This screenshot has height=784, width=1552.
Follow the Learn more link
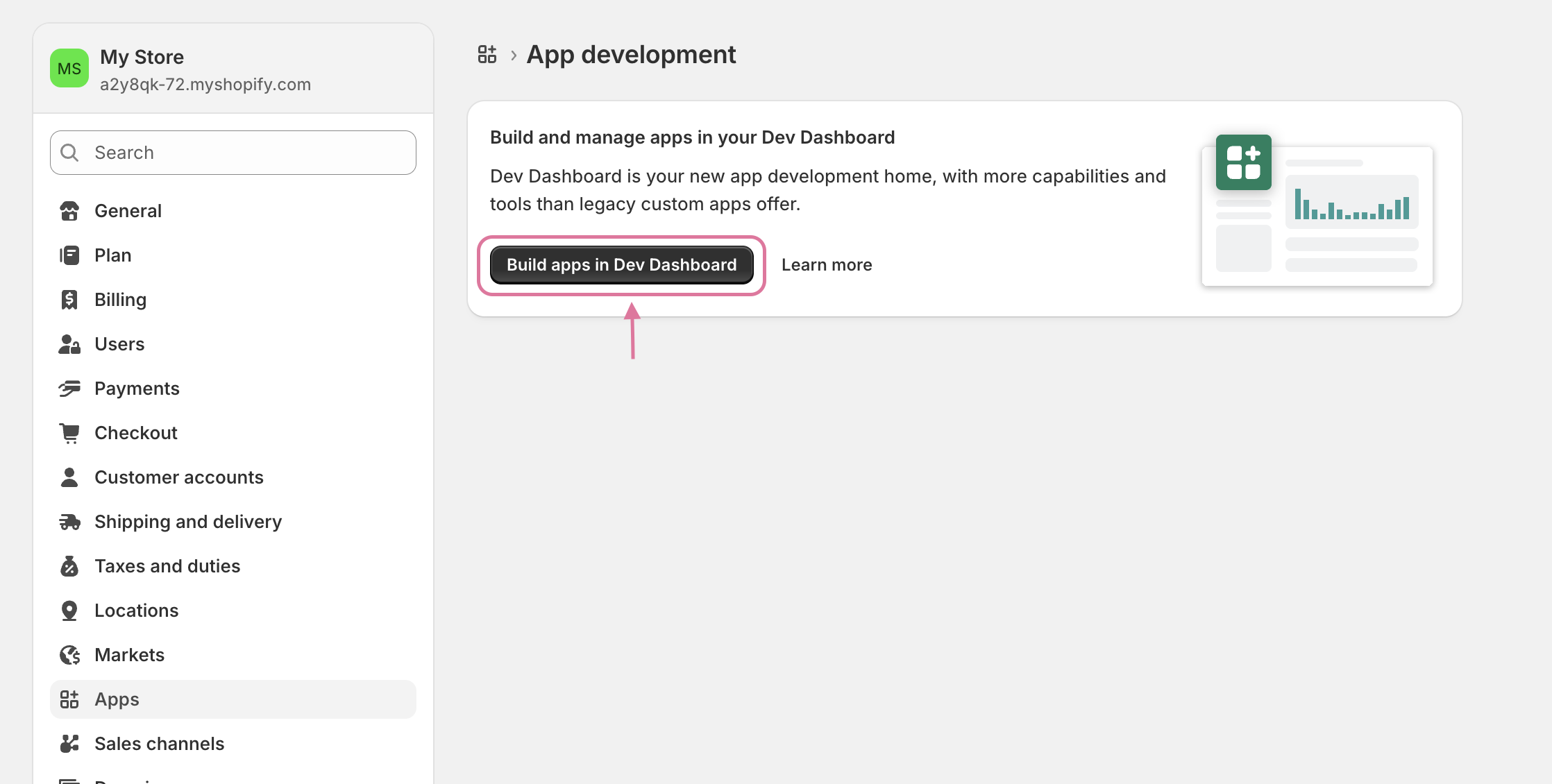tap(827, 265)
